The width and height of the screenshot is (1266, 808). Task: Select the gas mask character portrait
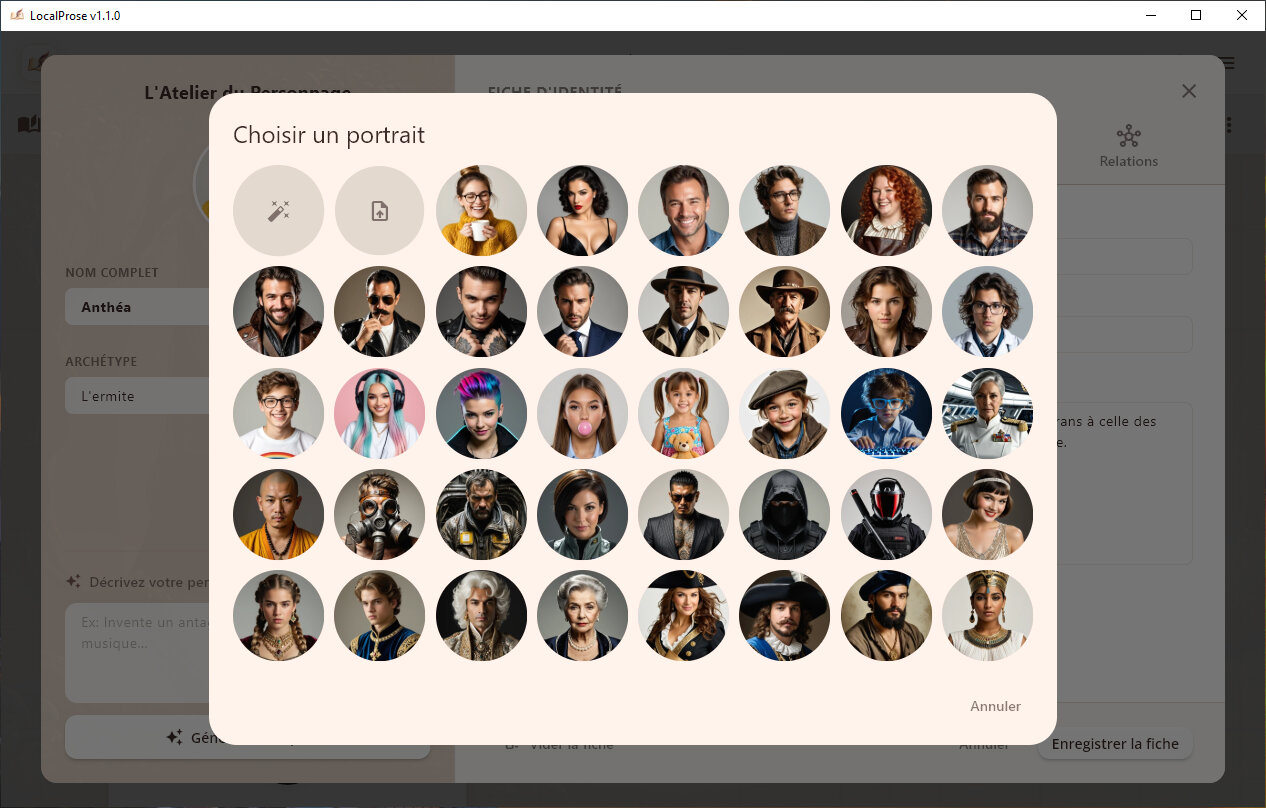point(380,514)
